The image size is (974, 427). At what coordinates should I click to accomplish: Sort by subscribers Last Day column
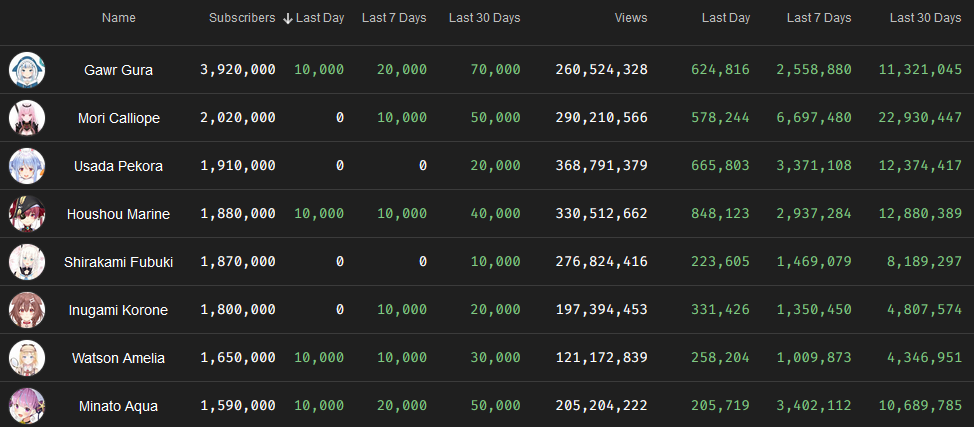pyautogui.click(x=320, y=18)
